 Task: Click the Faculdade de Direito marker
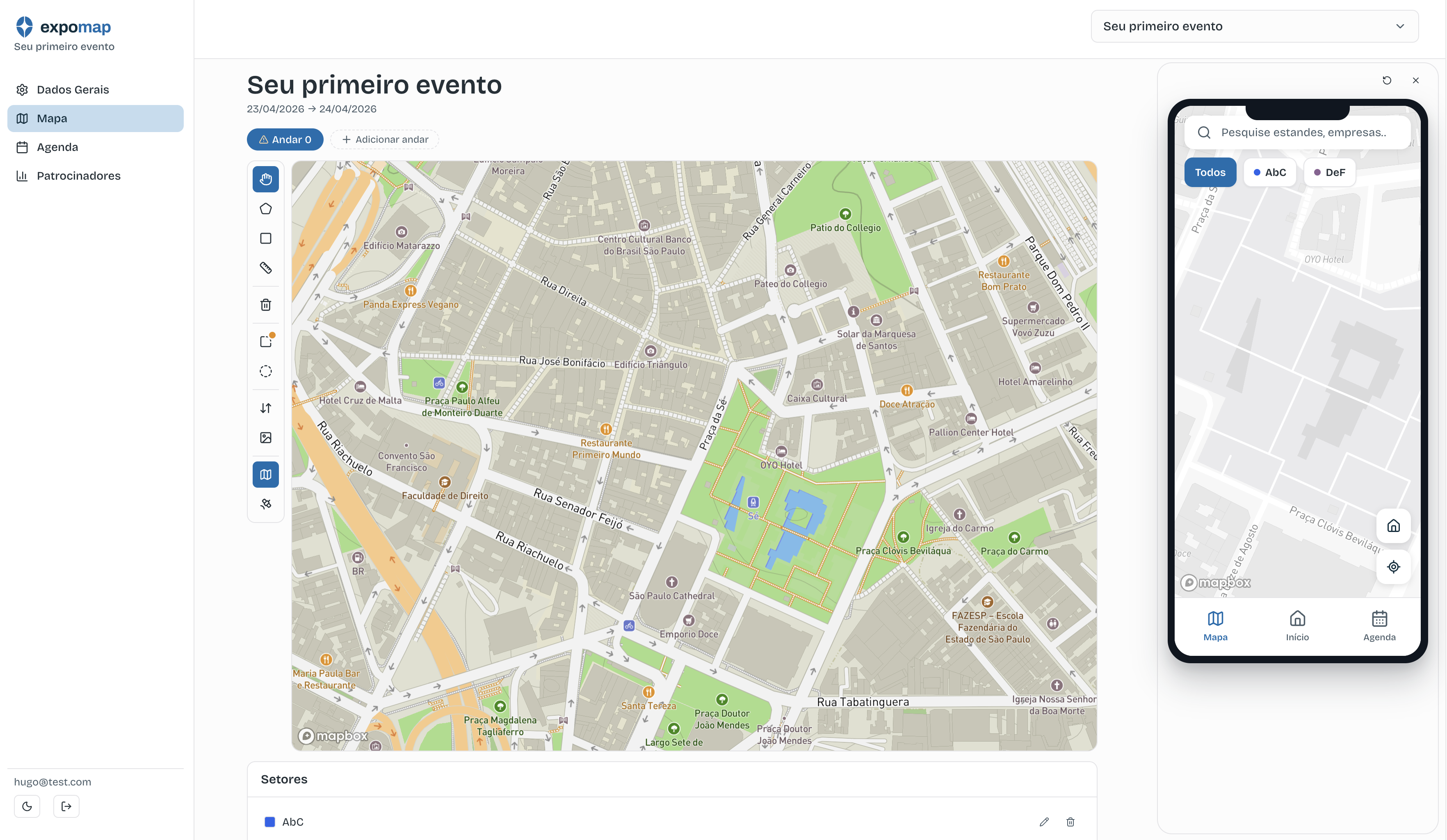[x=445, y=482]
